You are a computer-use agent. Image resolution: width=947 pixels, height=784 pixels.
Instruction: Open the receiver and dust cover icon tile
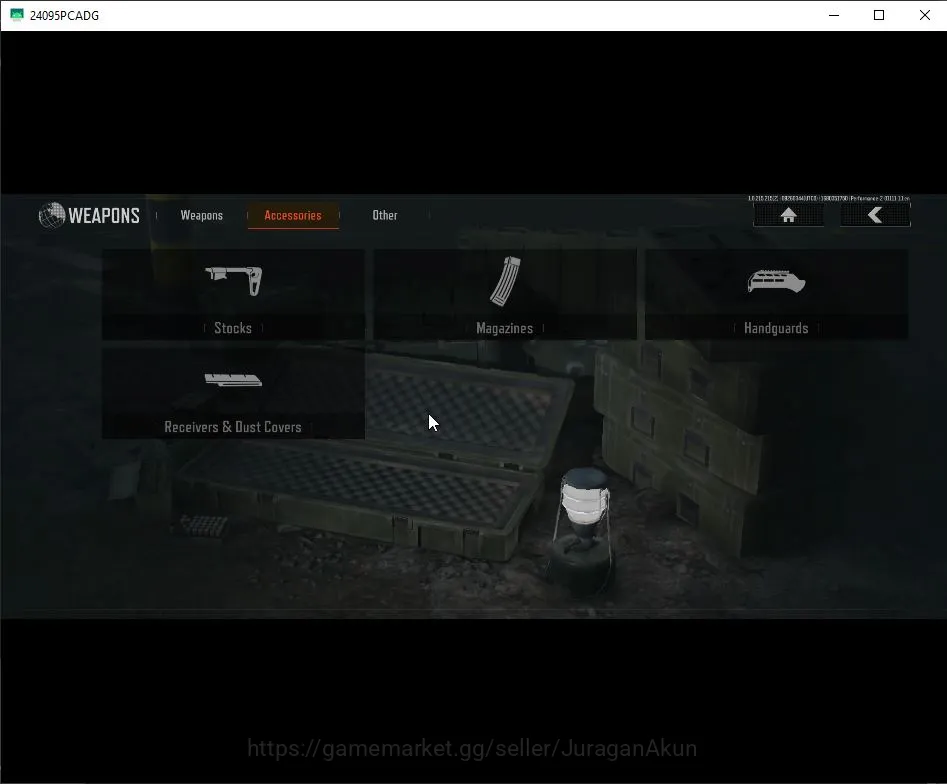(x=233, y=380)
